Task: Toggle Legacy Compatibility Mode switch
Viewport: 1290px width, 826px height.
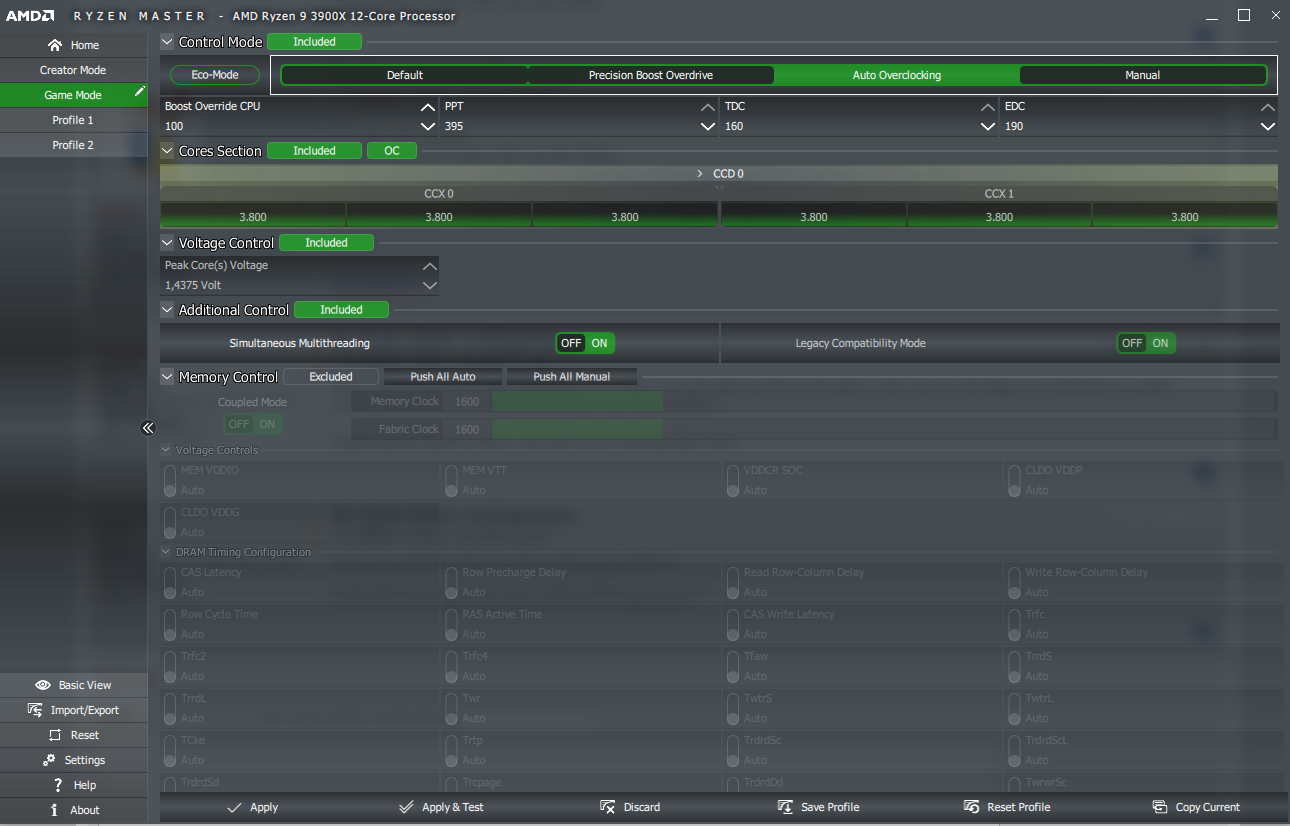Action: [x=1146, y=343]
